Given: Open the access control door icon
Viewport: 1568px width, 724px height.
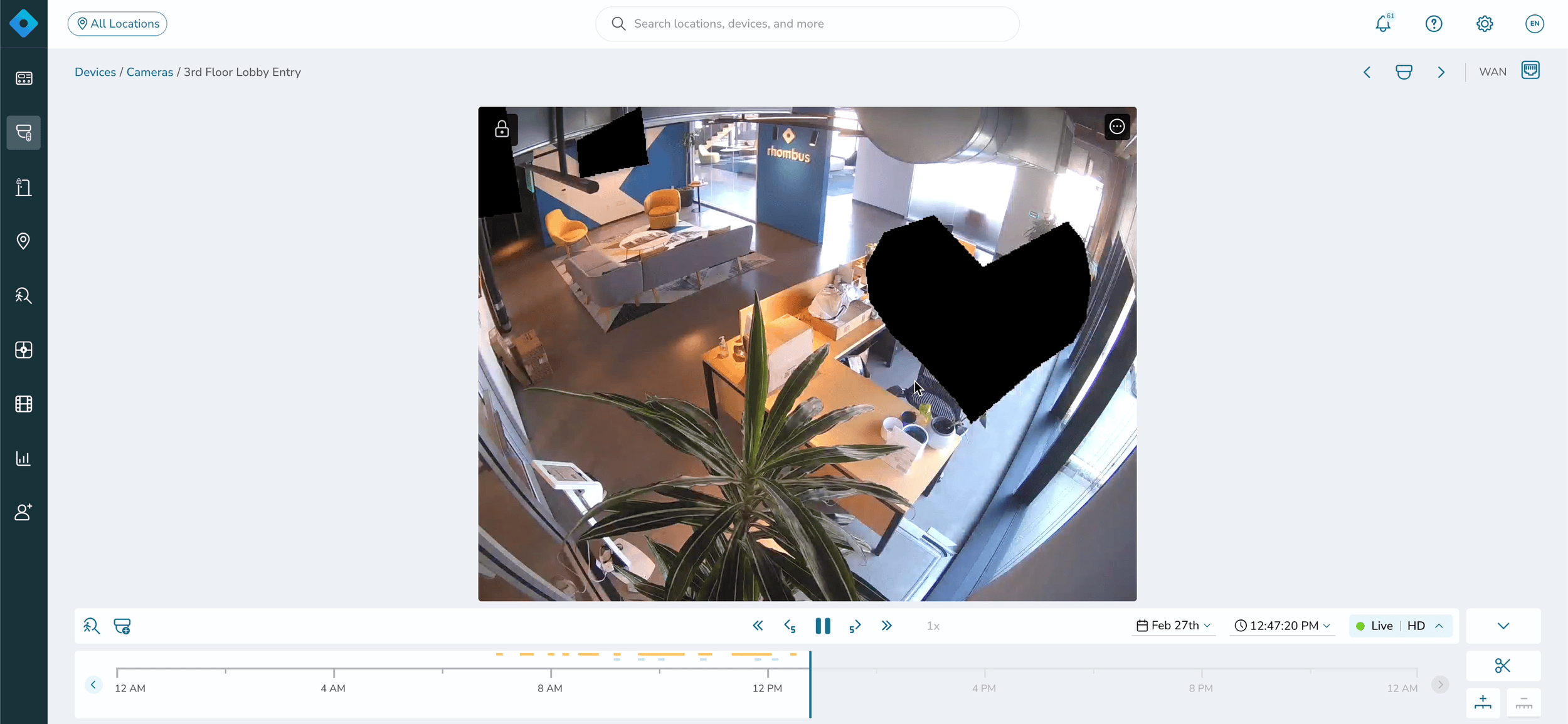Looking at the screenshot, I should [24, 187].
